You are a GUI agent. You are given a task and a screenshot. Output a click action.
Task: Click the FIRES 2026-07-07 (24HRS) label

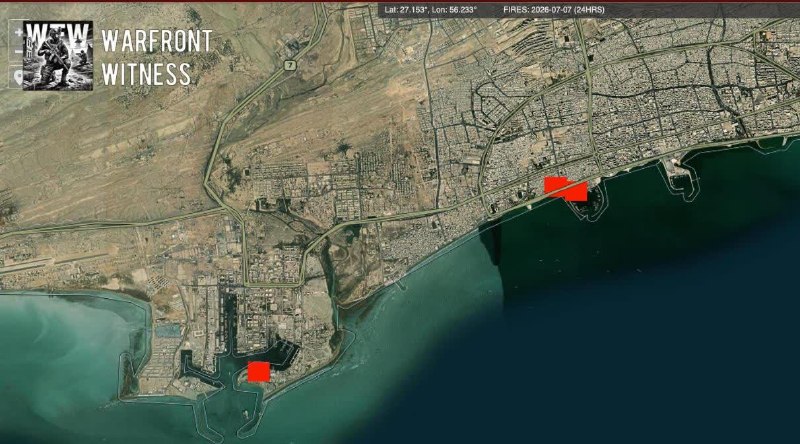pyautogui.click(x=554, y=10)
